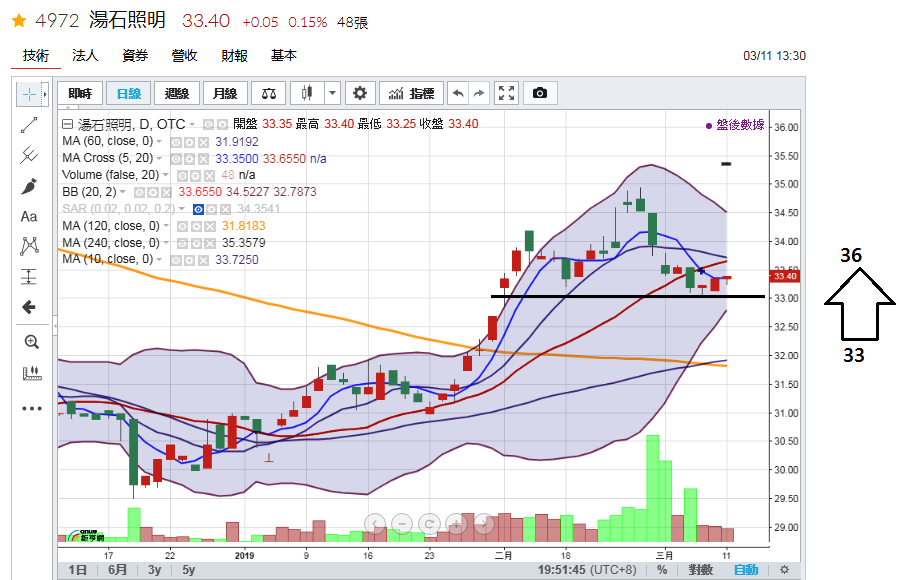
Task: Select the price range measuring tool
Action: [x=29, y=277]
